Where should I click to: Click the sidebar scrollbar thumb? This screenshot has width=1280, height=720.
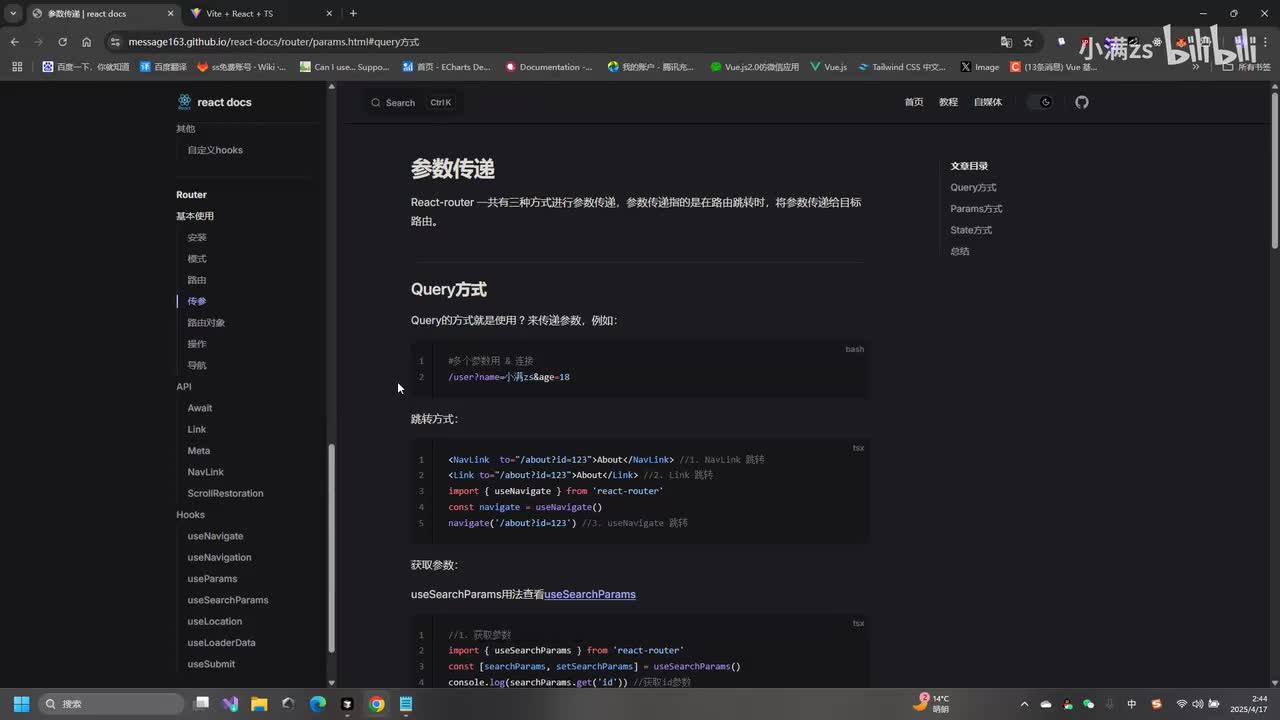coord(331,547)
